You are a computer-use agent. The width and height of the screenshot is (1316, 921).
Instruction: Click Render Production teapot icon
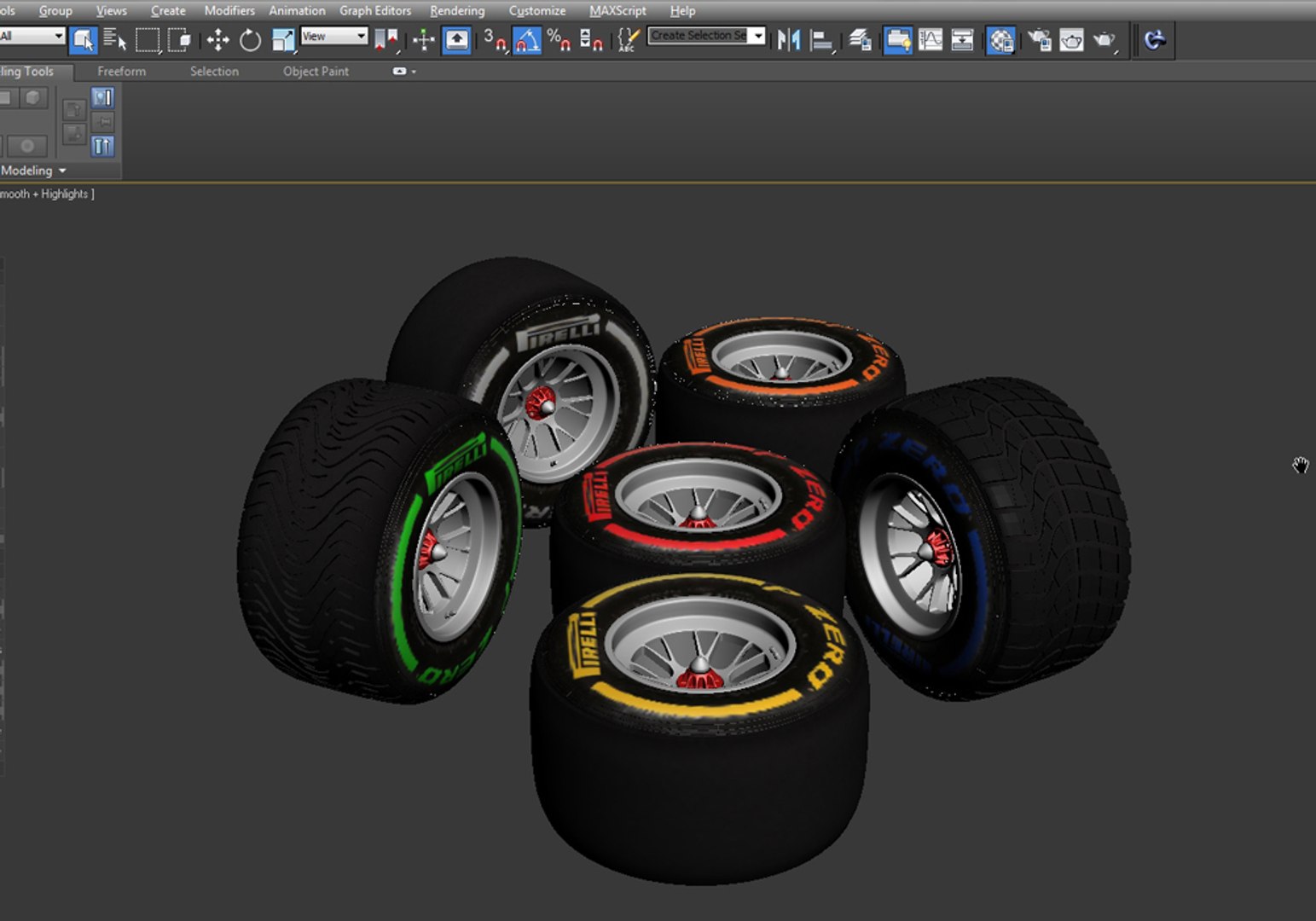pos(1104,39)
